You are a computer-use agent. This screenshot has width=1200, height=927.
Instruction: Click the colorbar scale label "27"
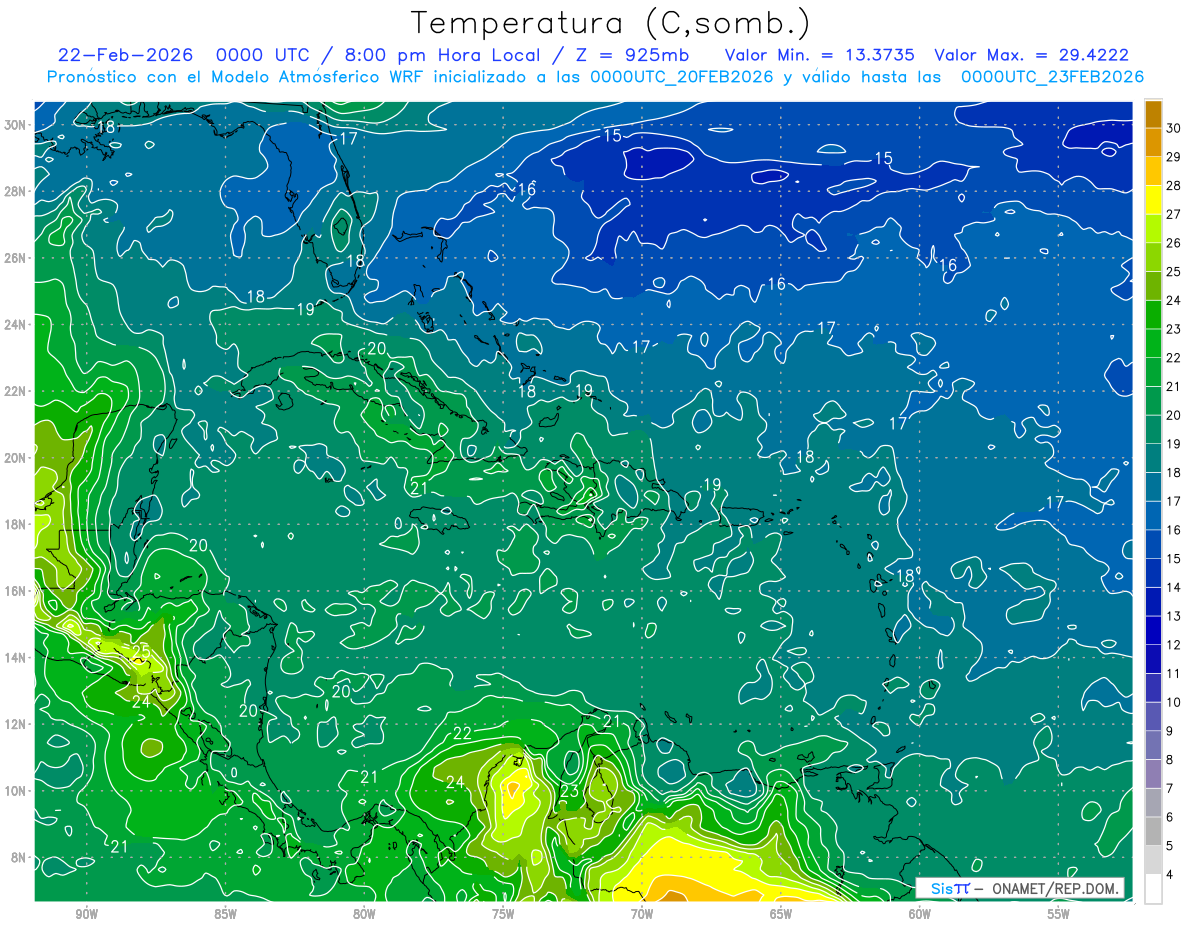[1174, 214]
